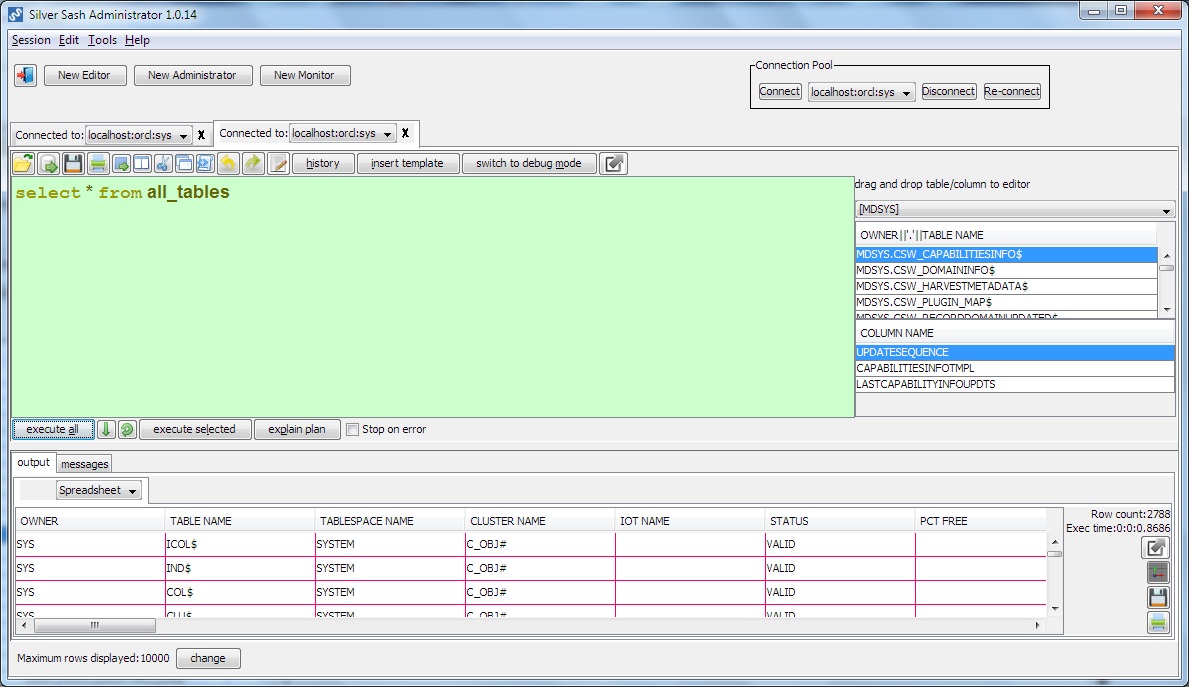Click the STATUS column header
Viewport: 1189px width, 687px height.
coord(839,521)
